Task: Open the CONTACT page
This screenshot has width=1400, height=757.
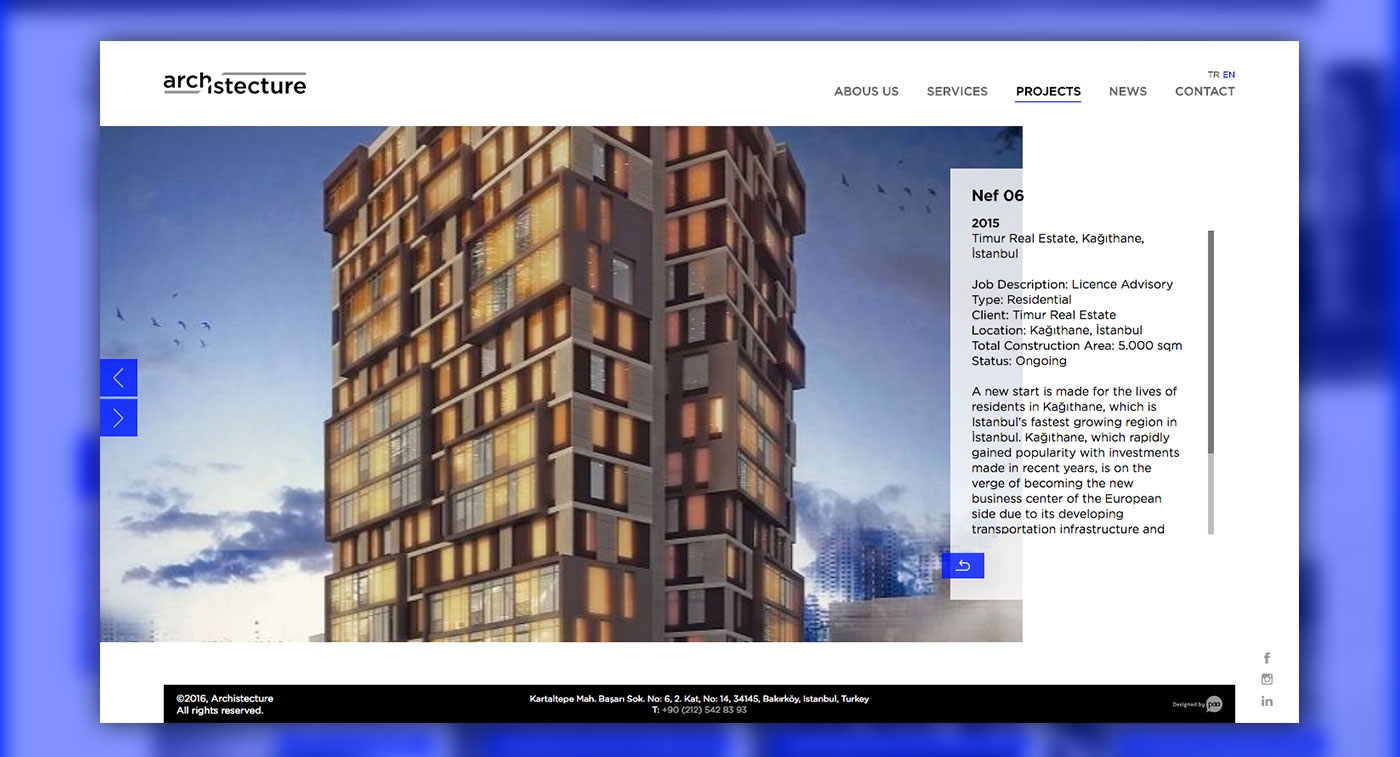Action: 1204,91
